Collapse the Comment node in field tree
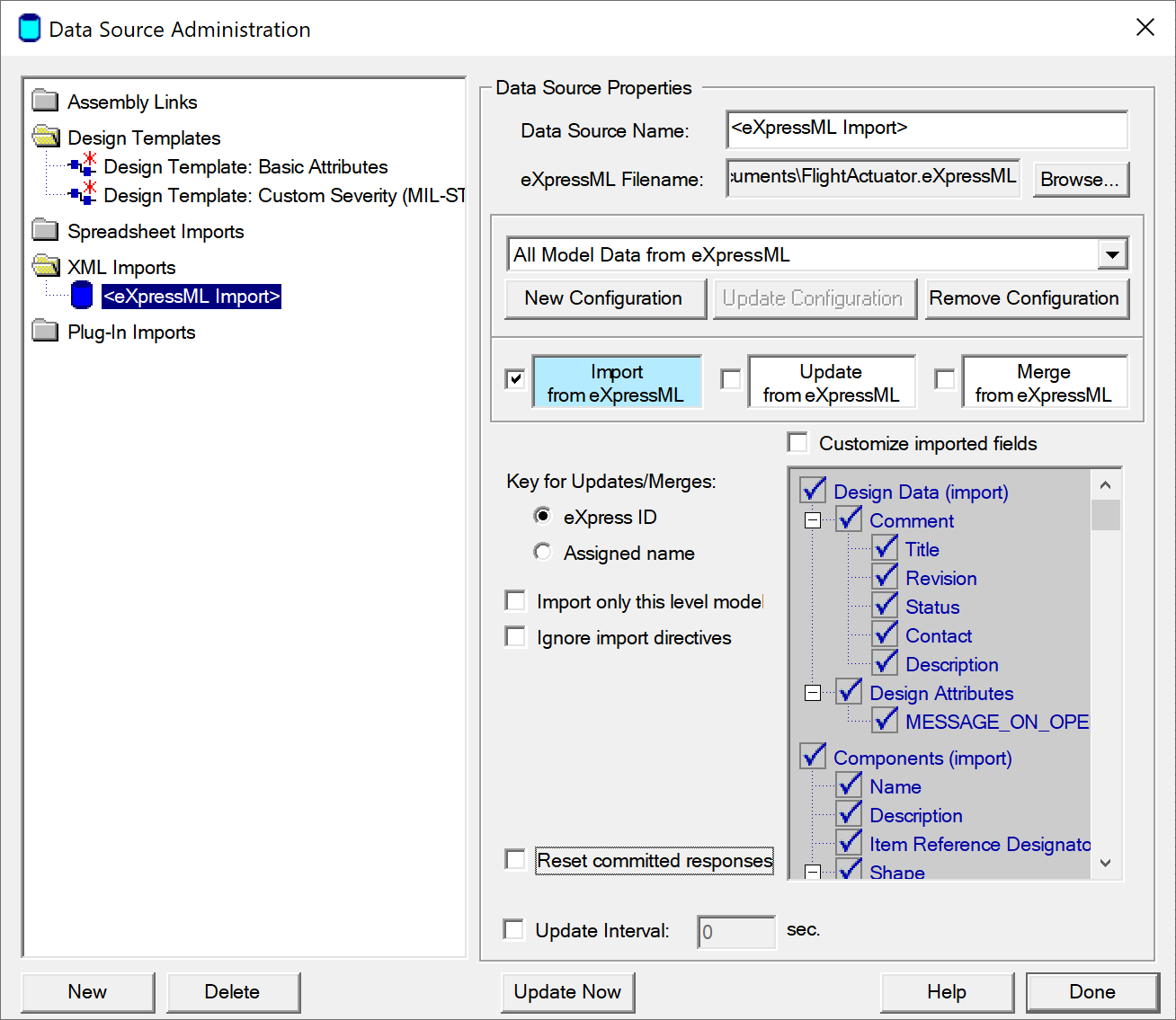Screen dimensions: 1176x1020 tap(813, 520)
